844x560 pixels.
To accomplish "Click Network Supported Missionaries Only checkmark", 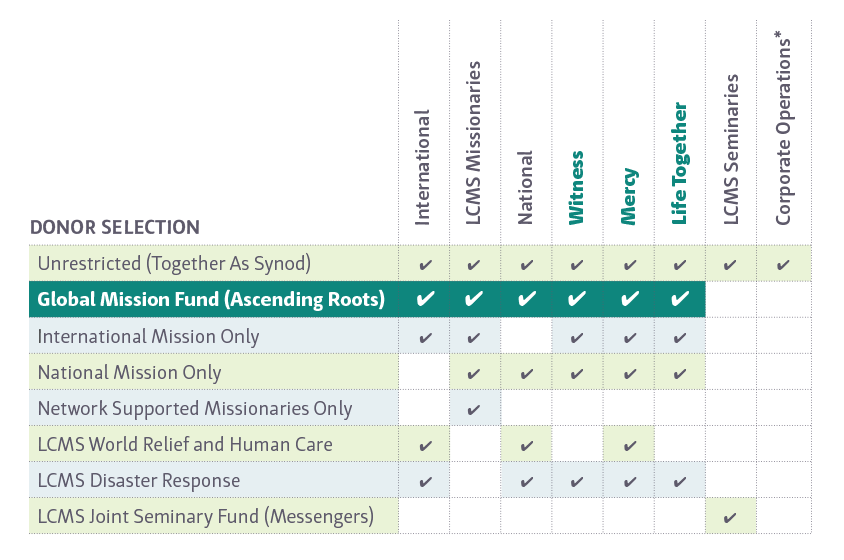I will pos(475,409).
